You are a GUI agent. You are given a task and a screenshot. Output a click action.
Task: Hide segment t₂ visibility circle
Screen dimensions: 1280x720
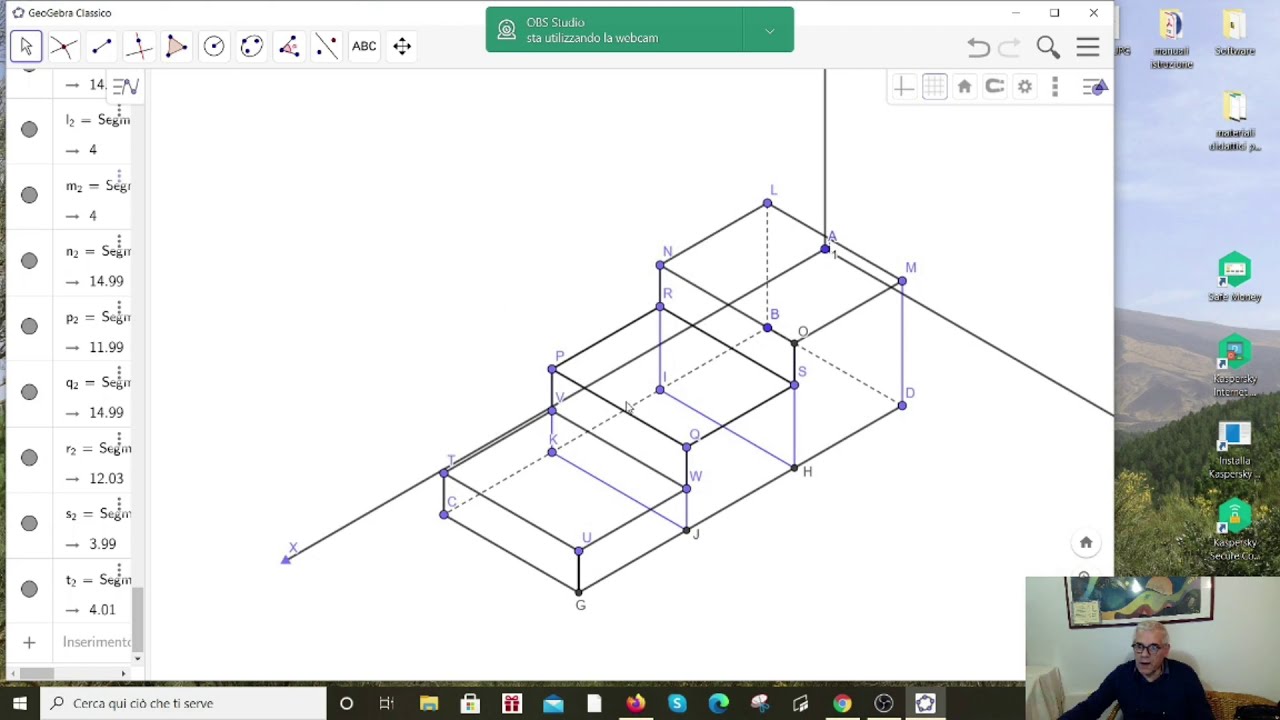click(29, 589)
